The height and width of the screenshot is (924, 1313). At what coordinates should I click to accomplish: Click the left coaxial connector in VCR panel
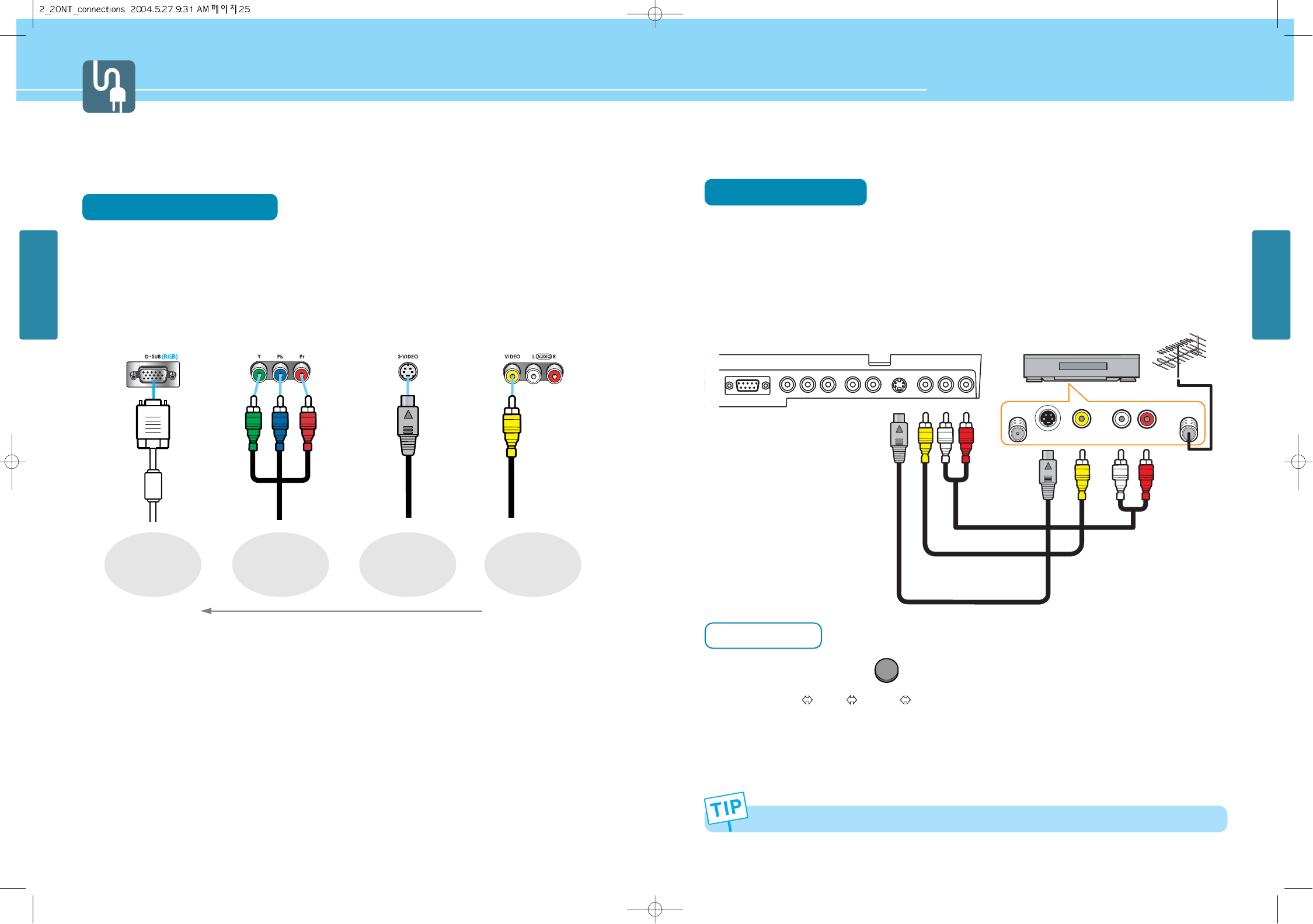coord(1018,429)
